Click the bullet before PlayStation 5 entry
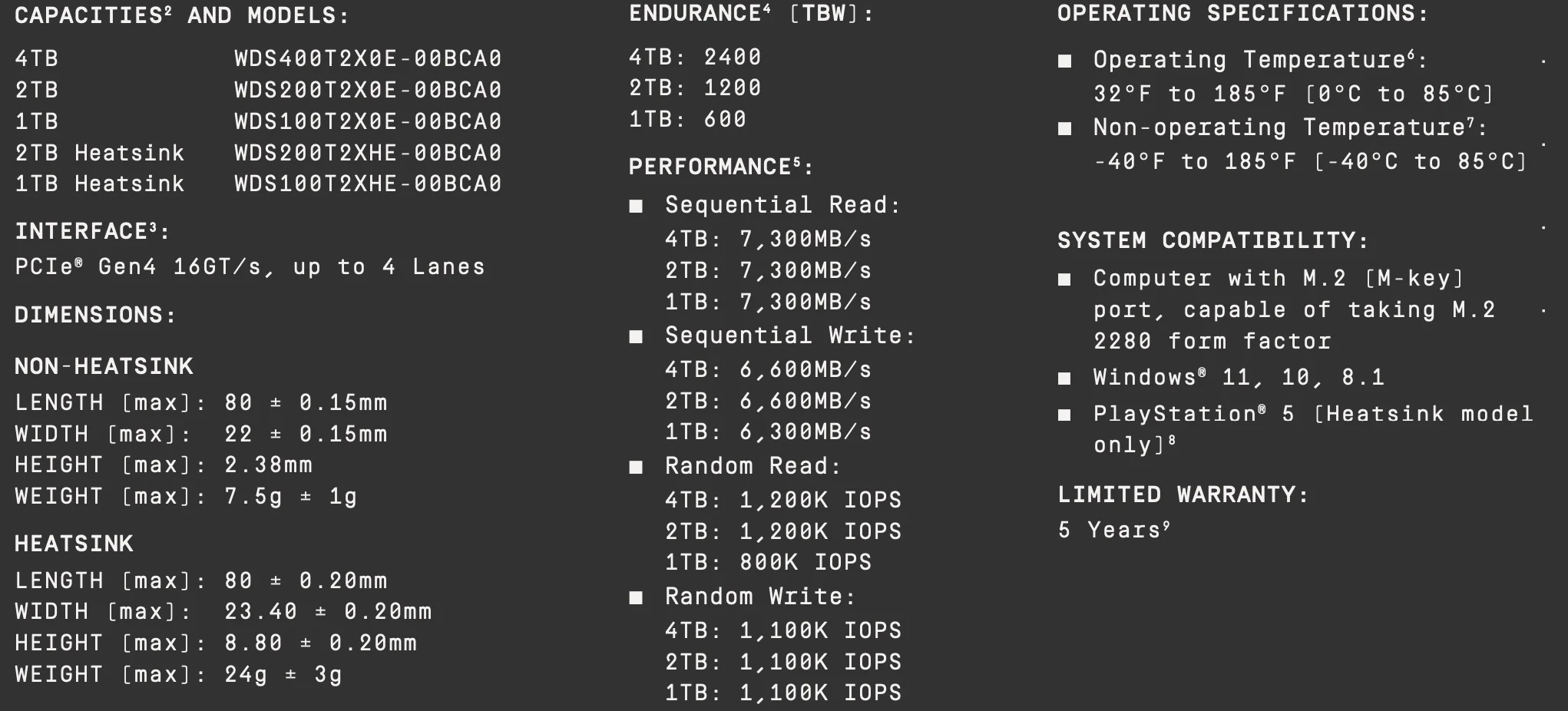This screenshot has width=1568, height=711. click(1064, 415)
